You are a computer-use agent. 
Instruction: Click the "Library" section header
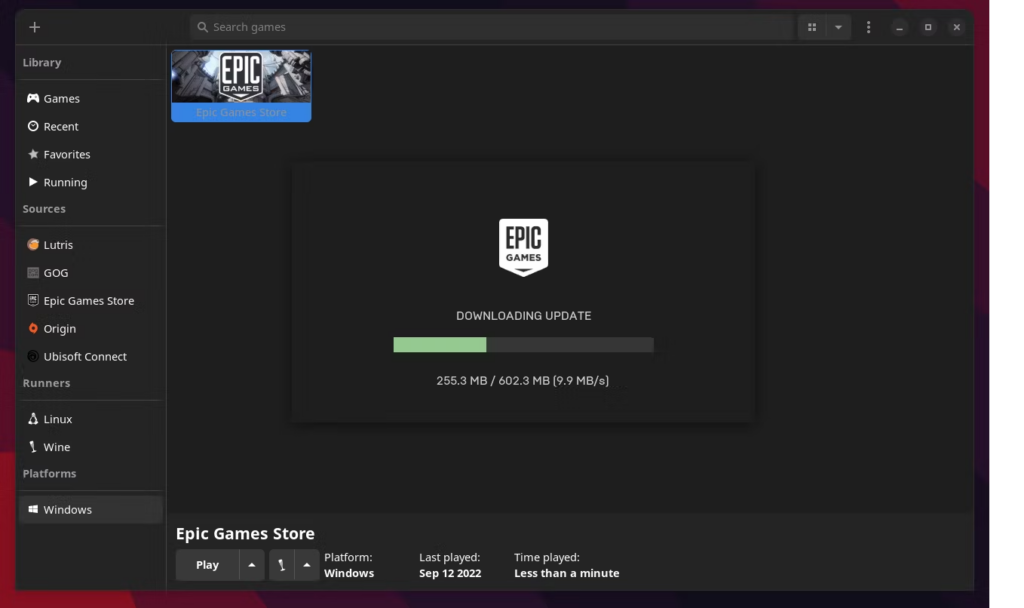tap(42, 63)
